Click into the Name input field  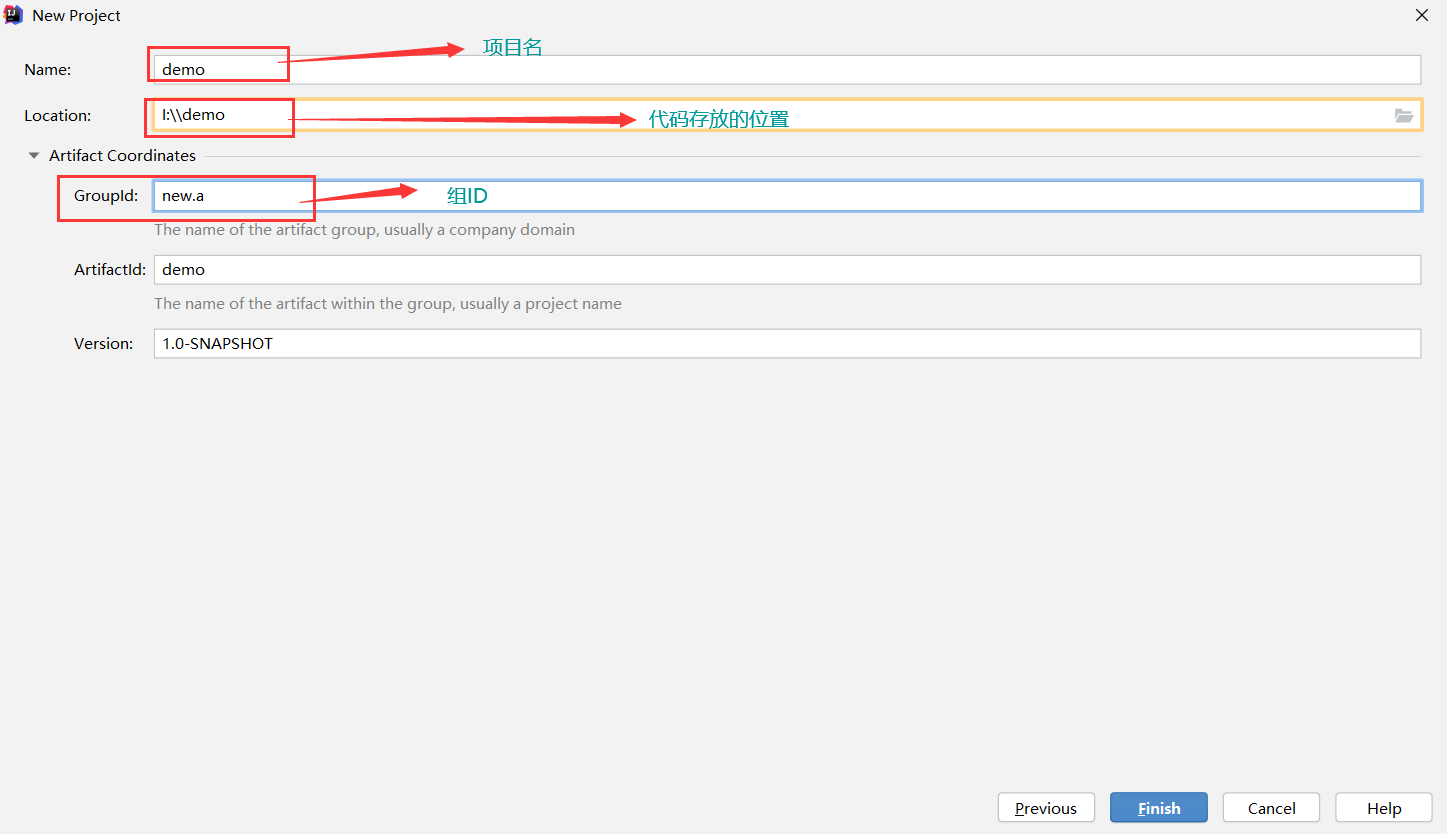(x=787, y=70)
